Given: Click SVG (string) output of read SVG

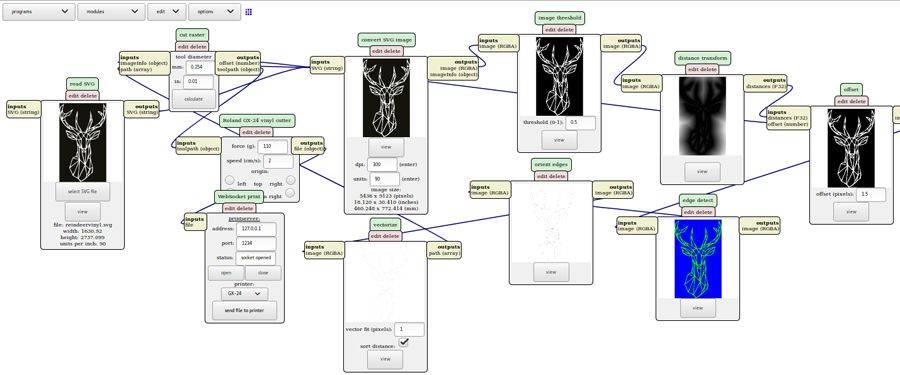Looking at the screenshot, I should point(141,113).
